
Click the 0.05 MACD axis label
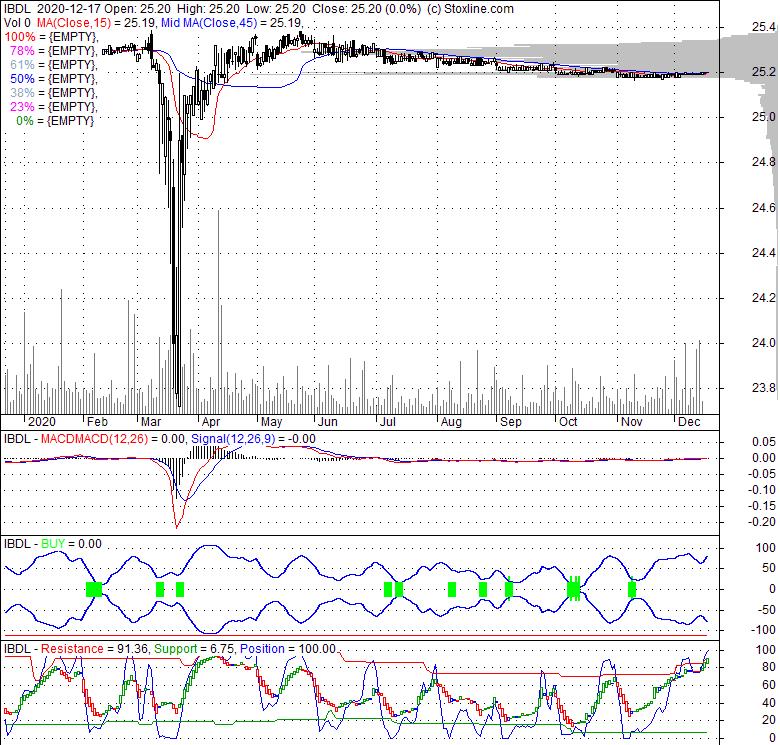click(x=764, y=442)
